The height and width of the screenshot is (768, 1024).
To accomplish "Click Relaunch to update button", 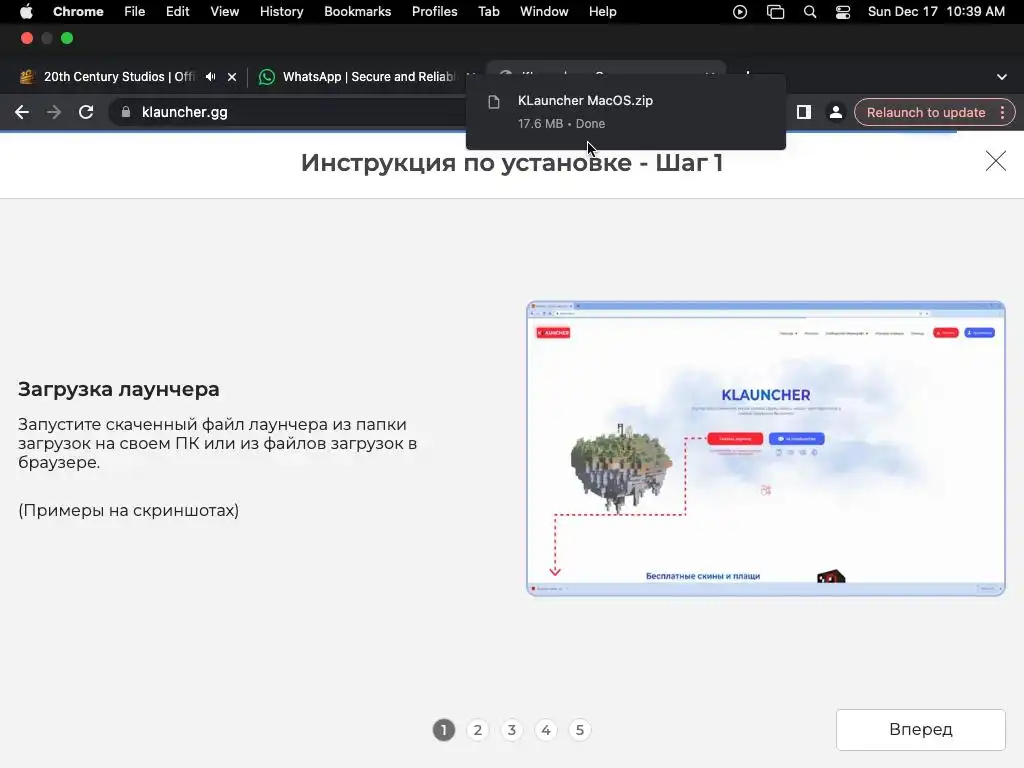I will tap(925, 112).
